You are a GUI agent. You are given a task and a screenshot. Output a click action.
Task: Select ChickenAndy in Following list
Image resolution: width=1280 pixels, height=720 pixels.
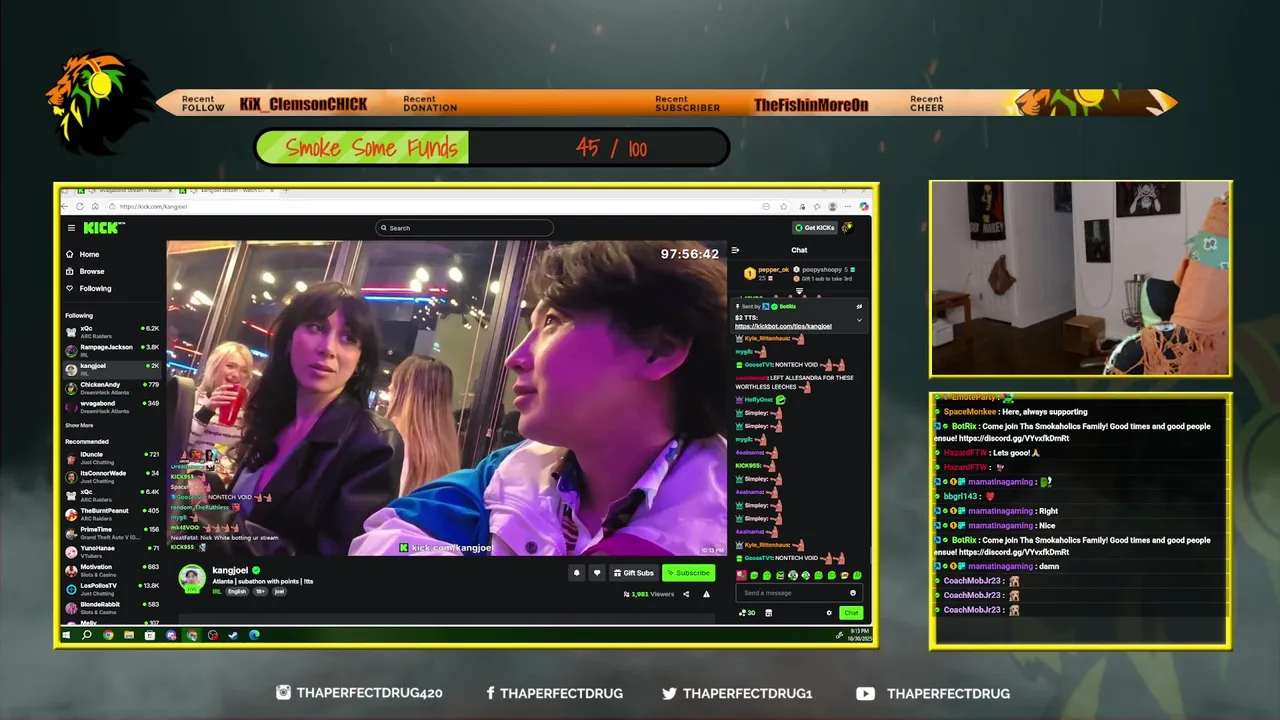[x=113, y=387]
